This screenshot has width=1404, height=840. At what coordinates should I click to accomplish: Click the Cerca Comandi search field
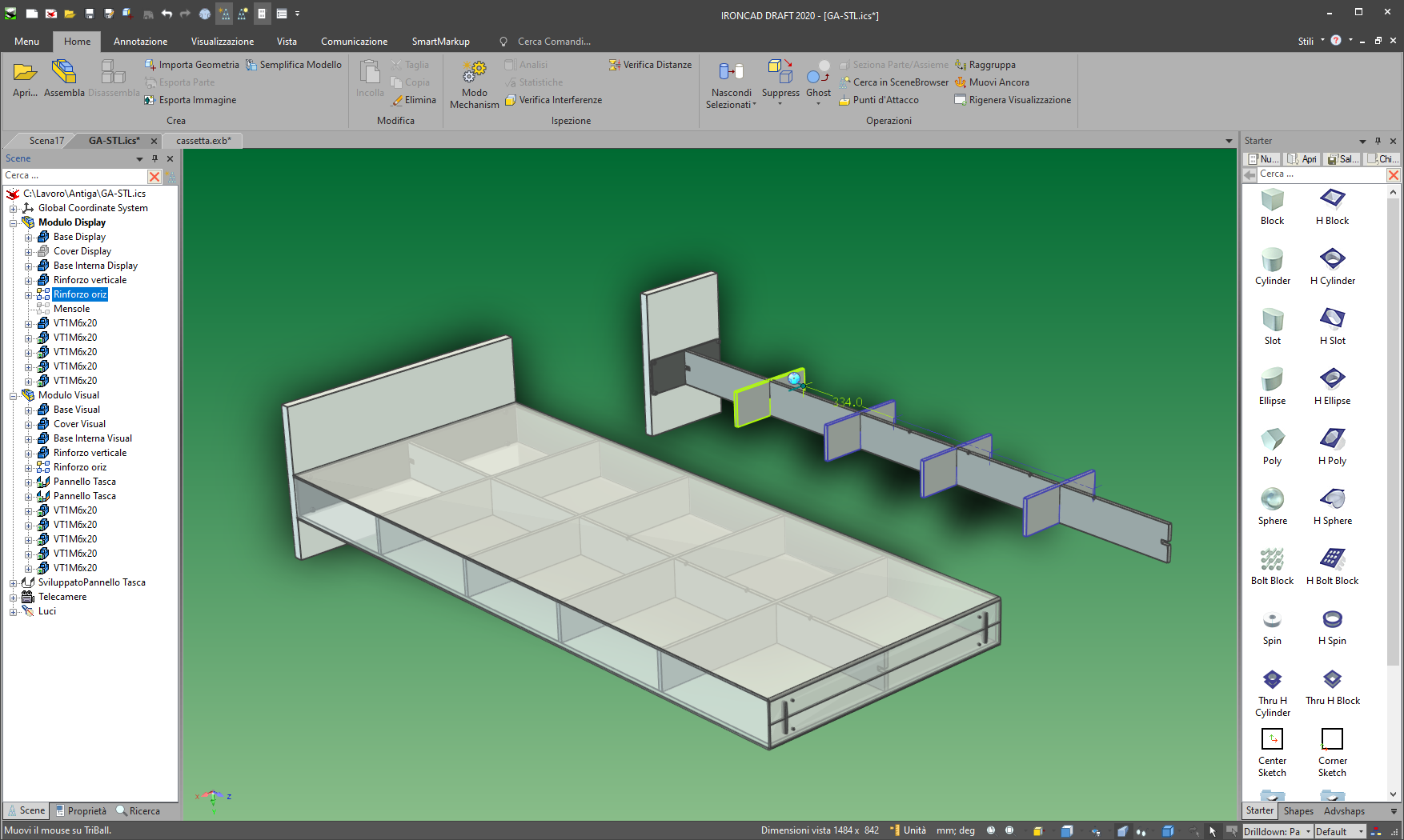click(554, 42)
